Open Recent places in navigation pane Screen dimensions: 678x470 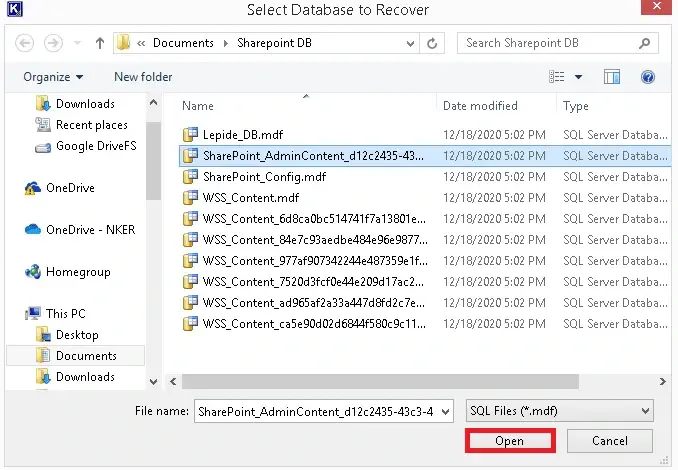click(82, 125)
